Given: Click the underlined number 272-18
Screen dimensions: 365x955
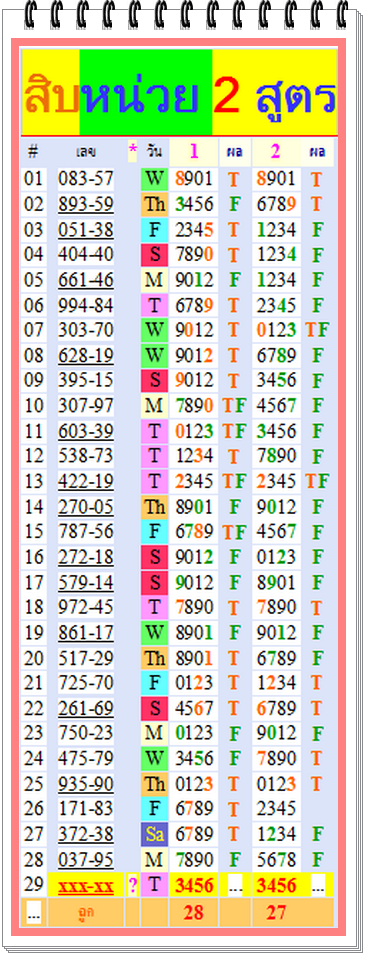Looking at the screenshot, I should (x=86, y=557).
